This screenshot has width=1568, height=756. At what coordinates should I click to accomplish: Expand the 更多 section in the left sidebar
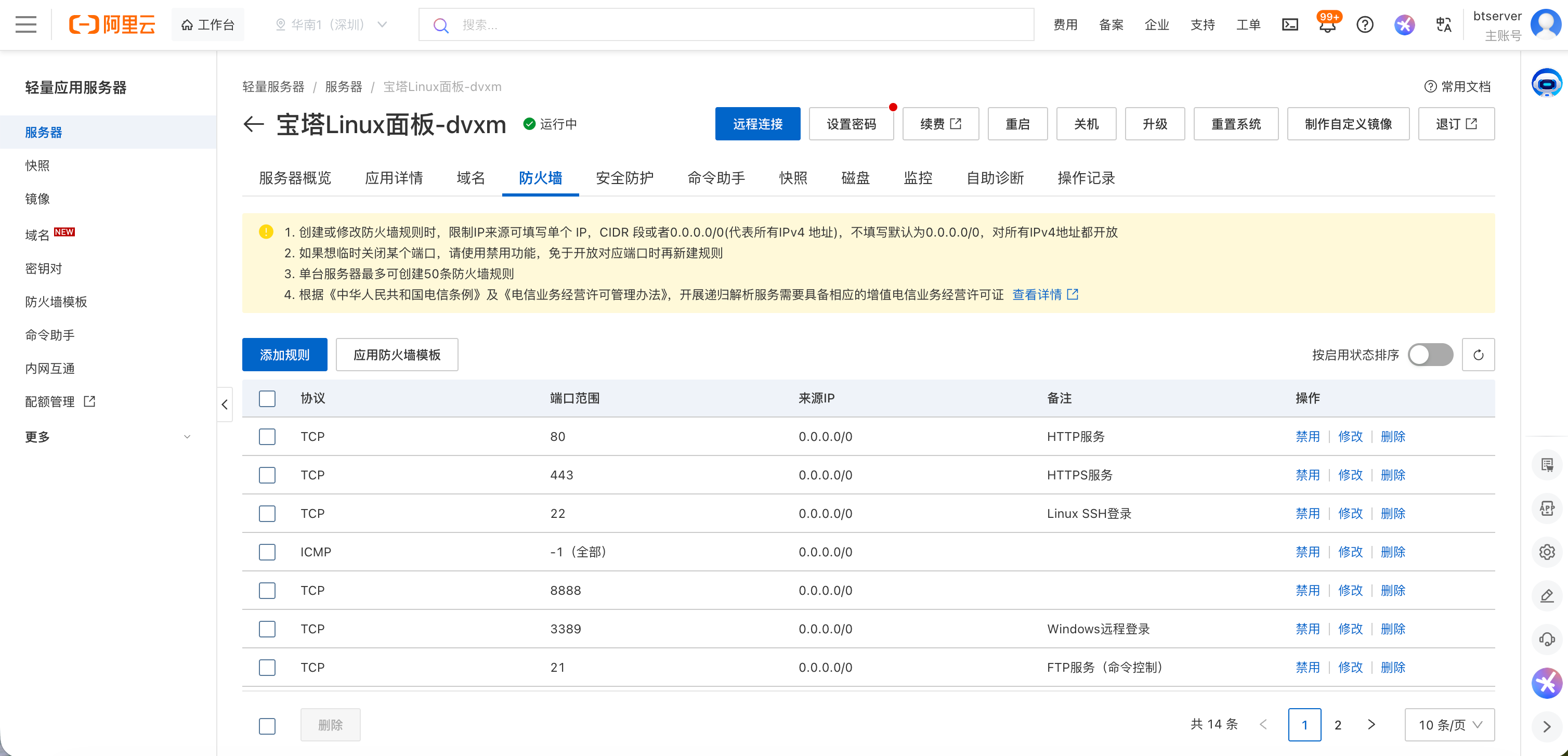coord(108,436)
